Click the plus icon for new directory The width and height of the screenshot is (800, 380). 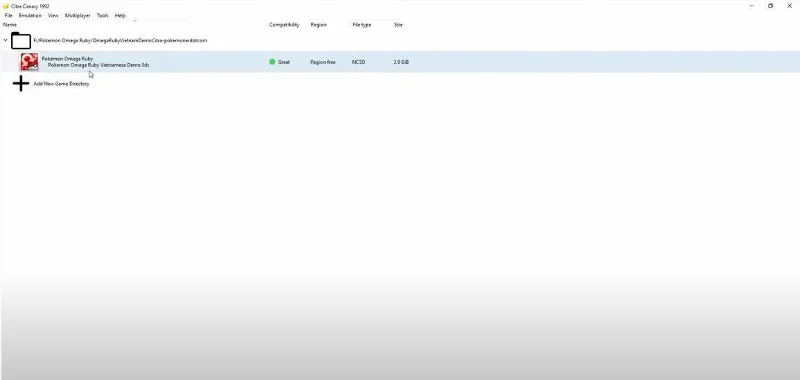point(21,83)
